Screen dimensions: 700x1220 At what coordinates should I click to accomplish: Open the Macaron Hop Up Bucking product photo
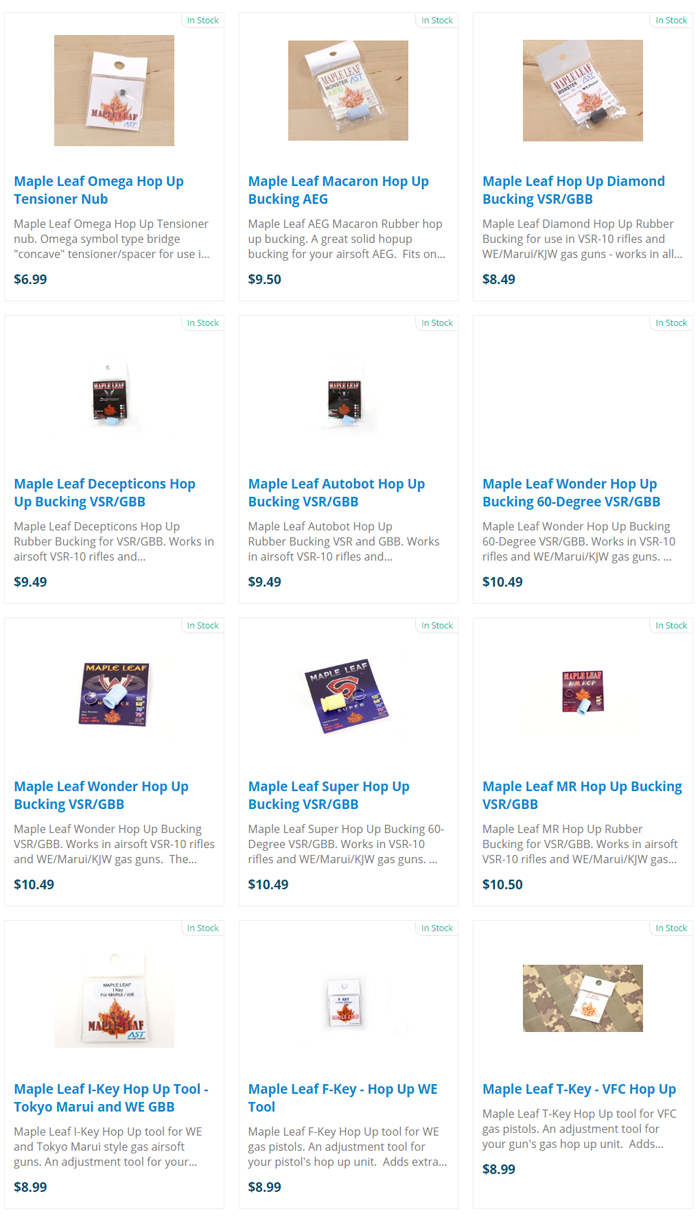click(348, 91)
